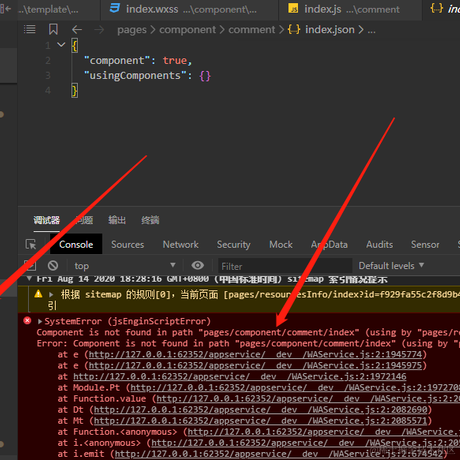The height and width of the screenshot is (460, 460).
Task: Open the Sources devtools tab
Action: (128, 244)
